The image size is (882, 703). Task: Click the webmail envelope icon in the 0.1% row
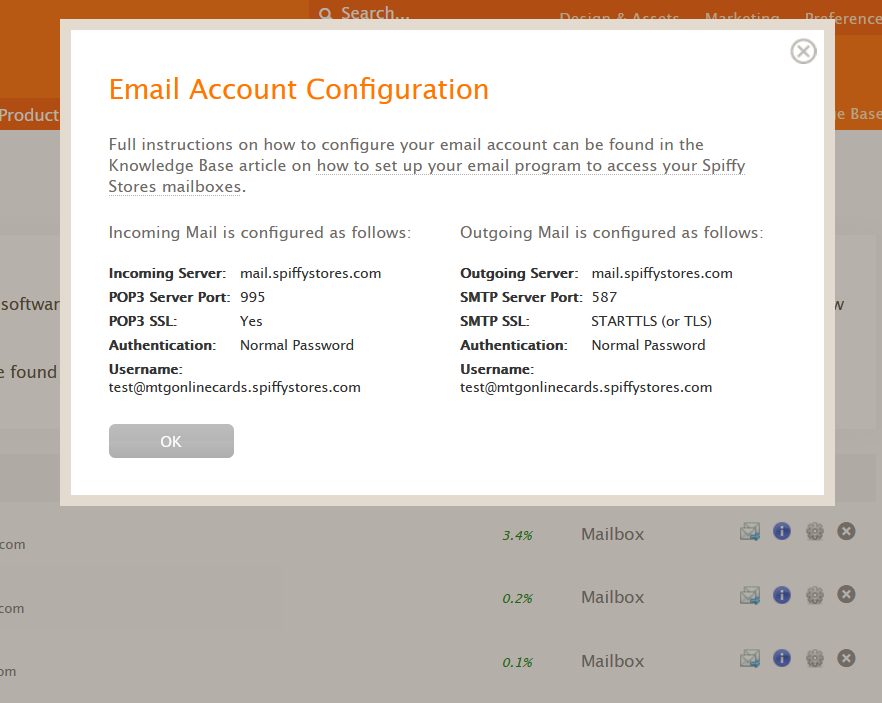point(750,659)
